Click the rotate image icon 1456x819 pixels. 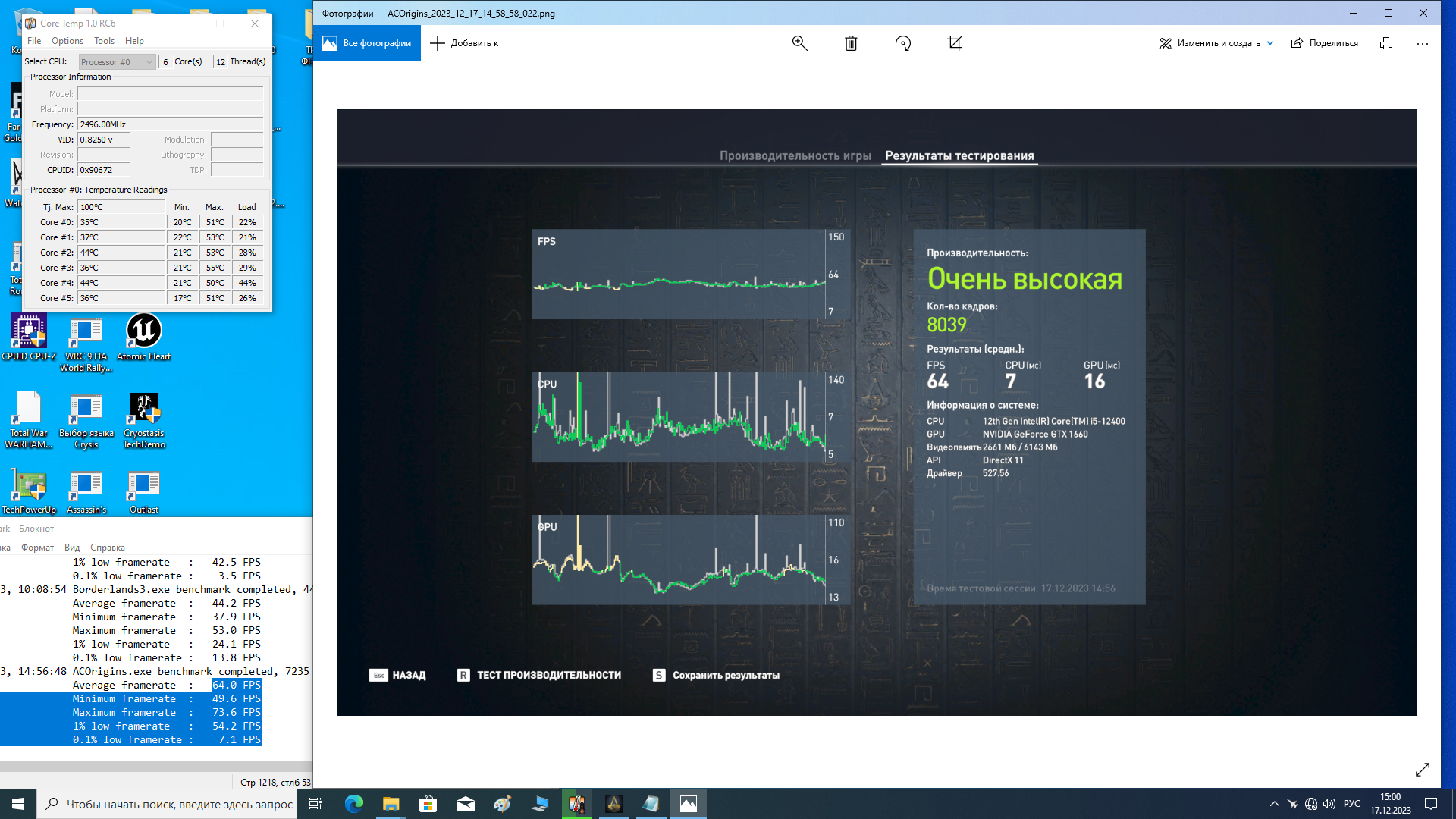(902, 43)
